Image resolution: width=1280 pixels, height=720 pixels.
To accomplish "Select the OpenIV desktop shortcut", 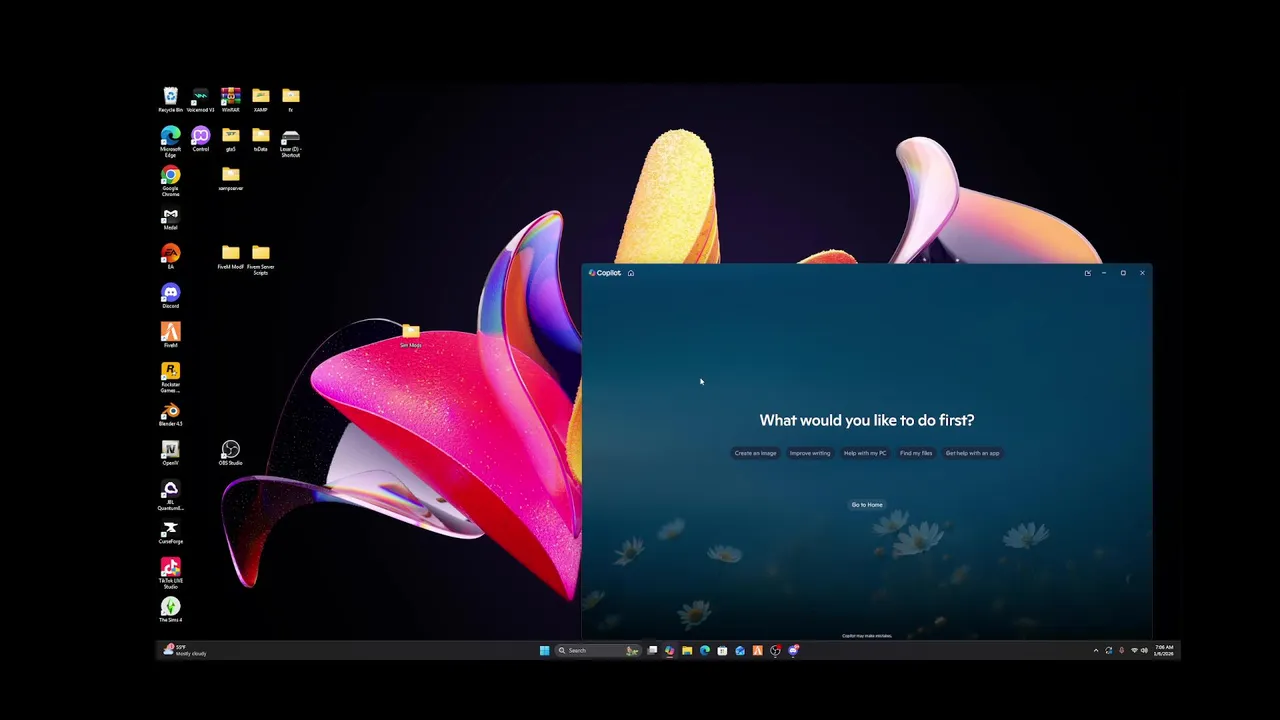I will coord(170,454).
